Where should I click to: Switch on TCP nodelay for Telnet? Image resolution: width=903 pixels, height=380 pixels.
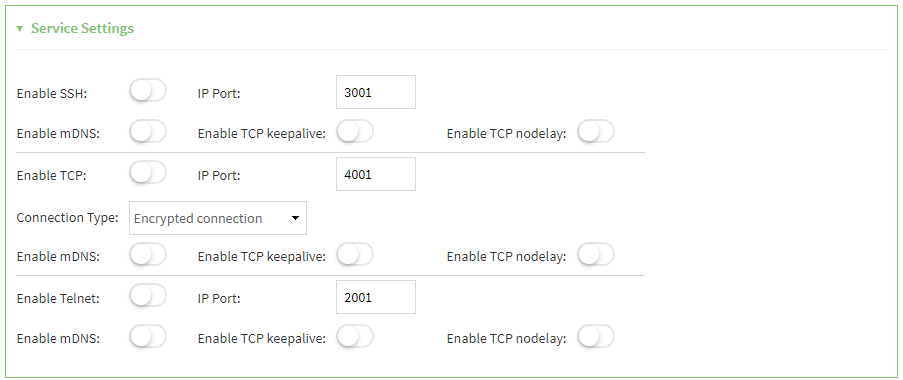tap(596, 337)
